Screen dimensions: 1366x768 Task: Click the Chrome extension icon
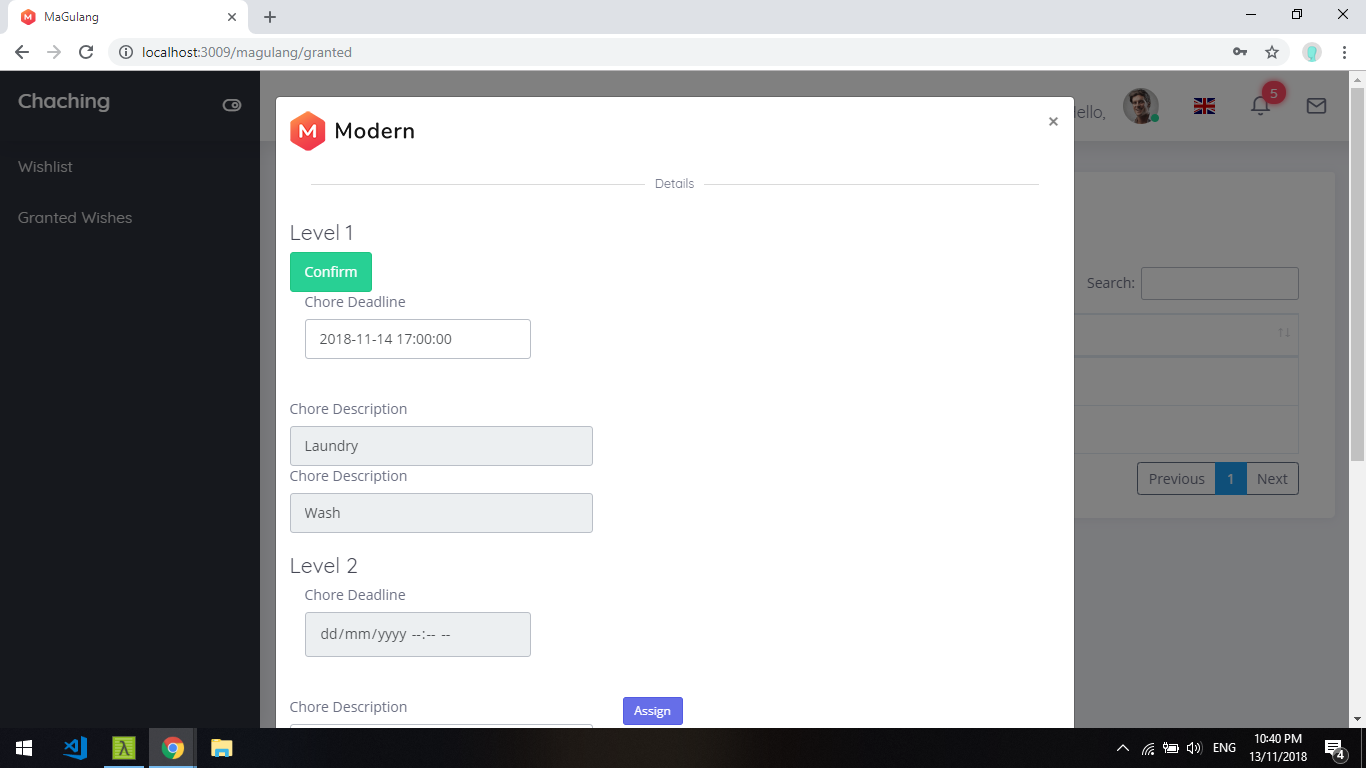(x=1312, y=52)
